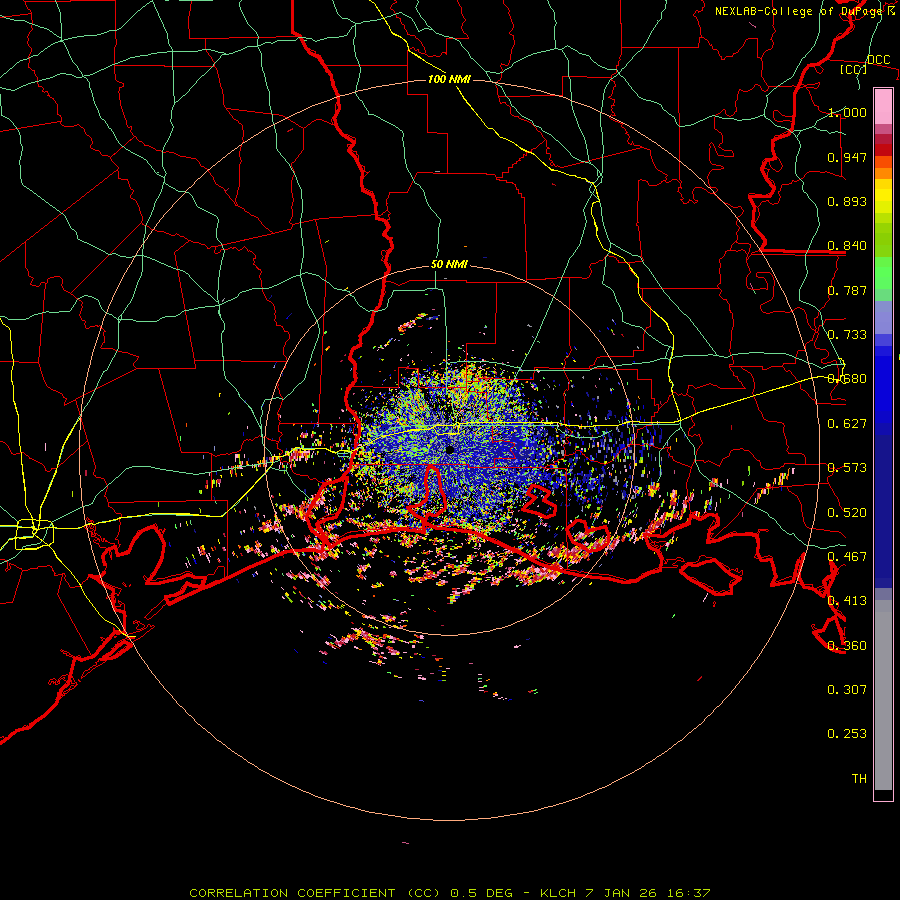Pick the light pink swatch atop the color scale
This screenshot has height=900, width=900.
[883, 107]
